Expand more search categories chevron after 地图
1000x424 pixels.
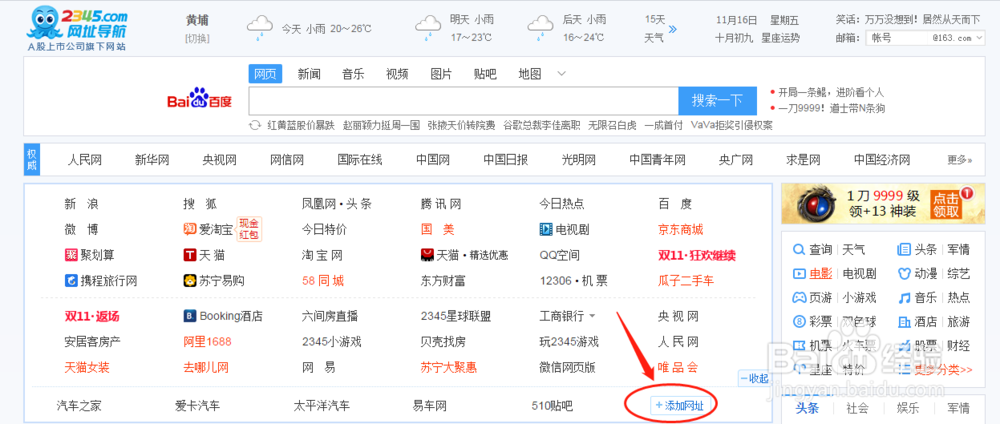point(561,73)
